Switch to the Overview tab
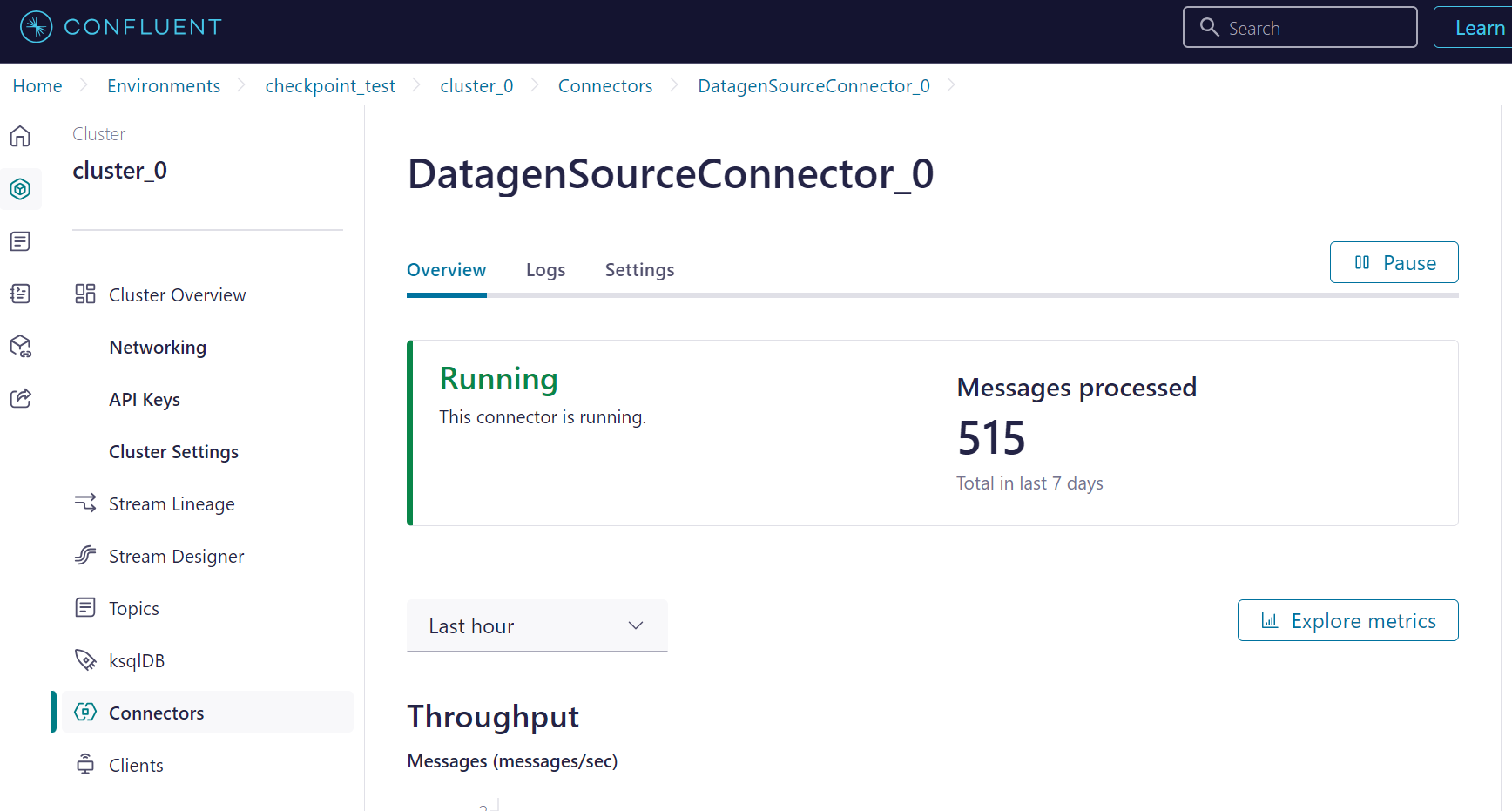The image size is (1512, 811). pos(447,270)
